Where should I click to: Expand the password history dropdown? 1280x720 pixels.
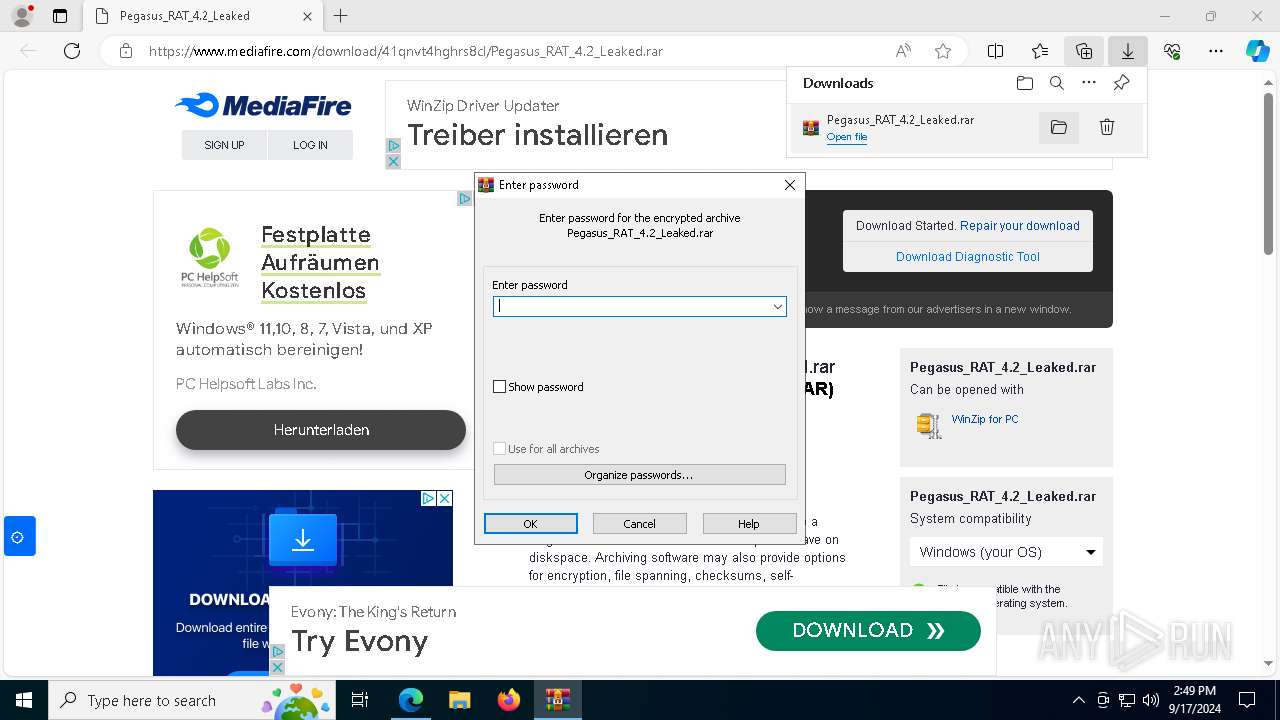[777, 307]
